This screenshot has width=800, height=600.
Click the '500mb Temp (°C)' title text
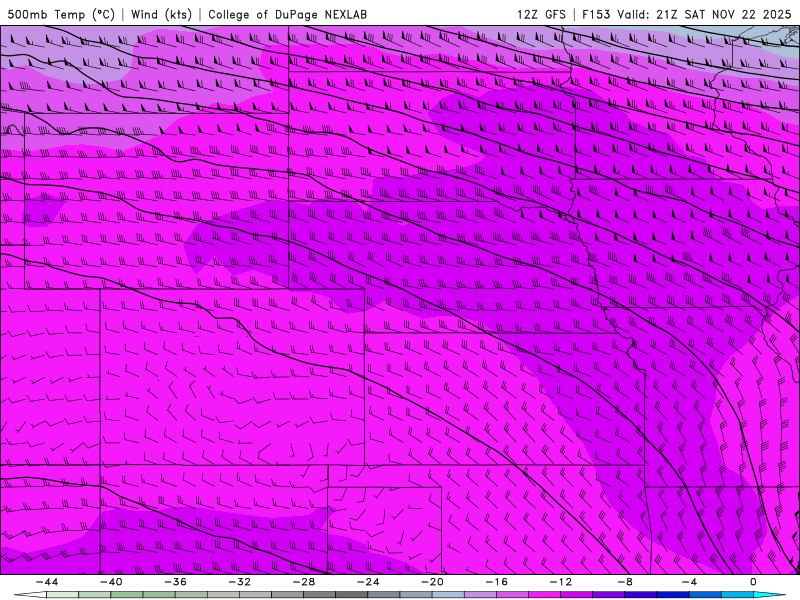(61, 14)
